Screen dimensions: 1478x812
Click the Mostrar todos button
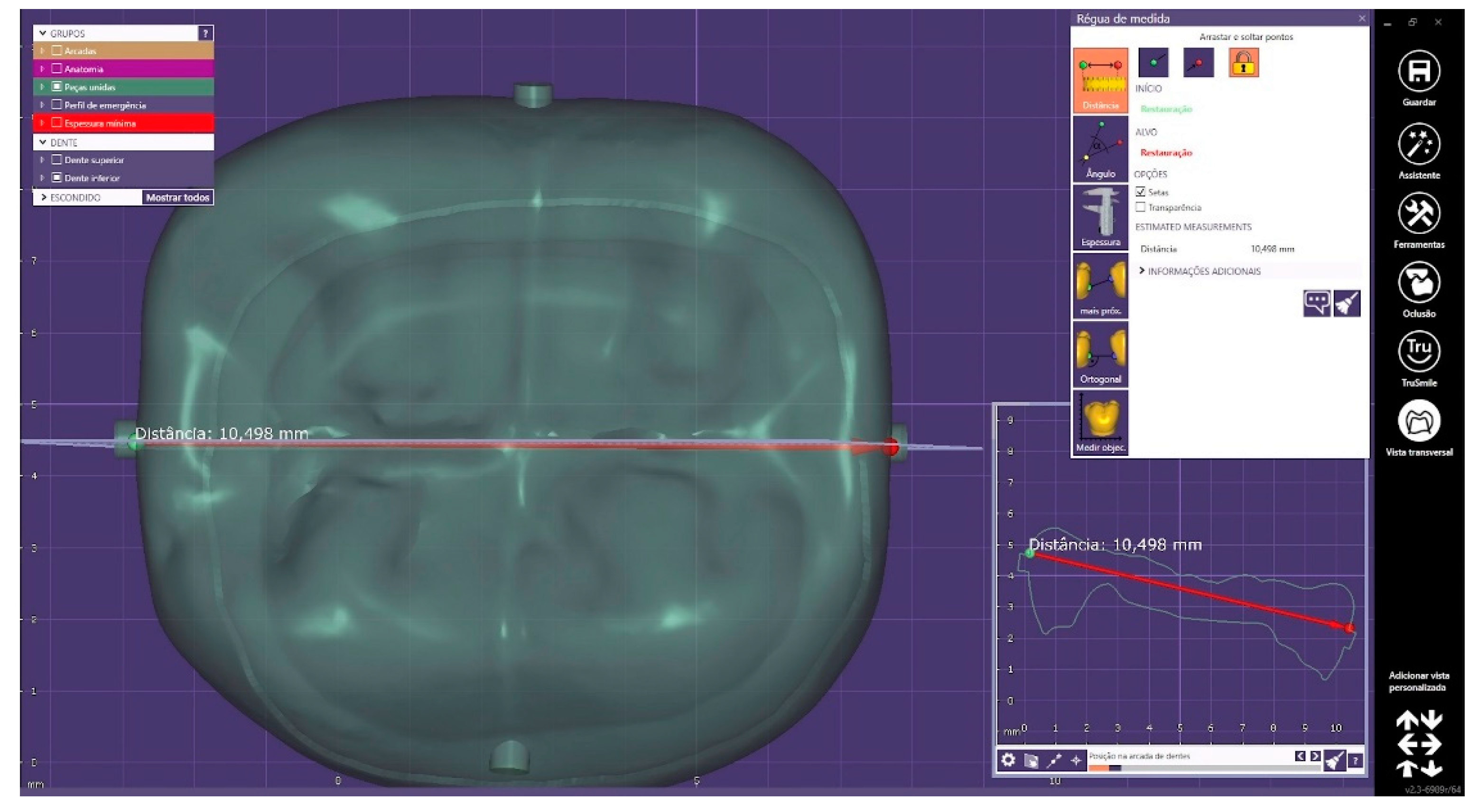click(177, 197)
